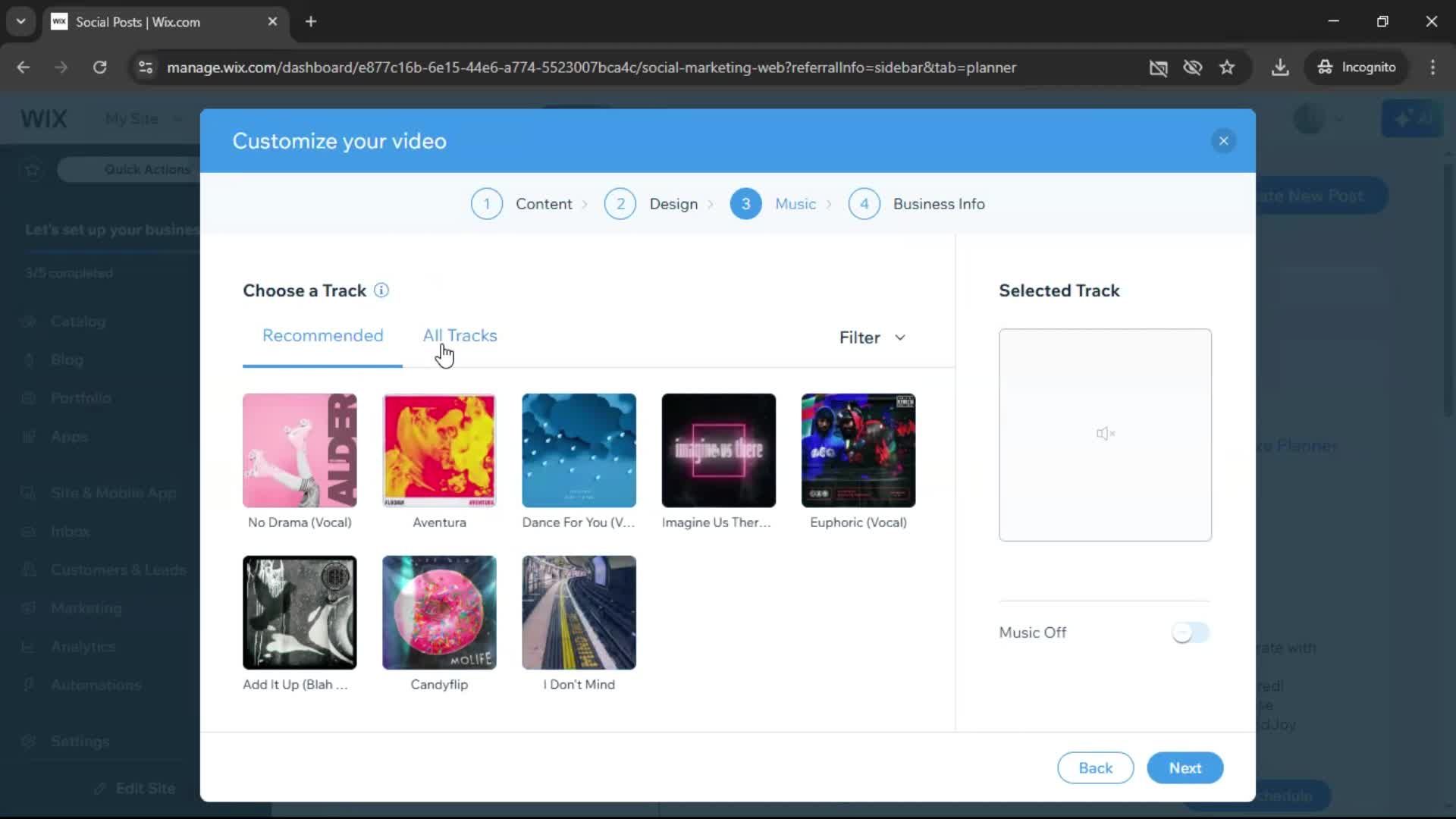
Task: Choose the No Drama (Vocal) track cover
Action: [300, 450]
